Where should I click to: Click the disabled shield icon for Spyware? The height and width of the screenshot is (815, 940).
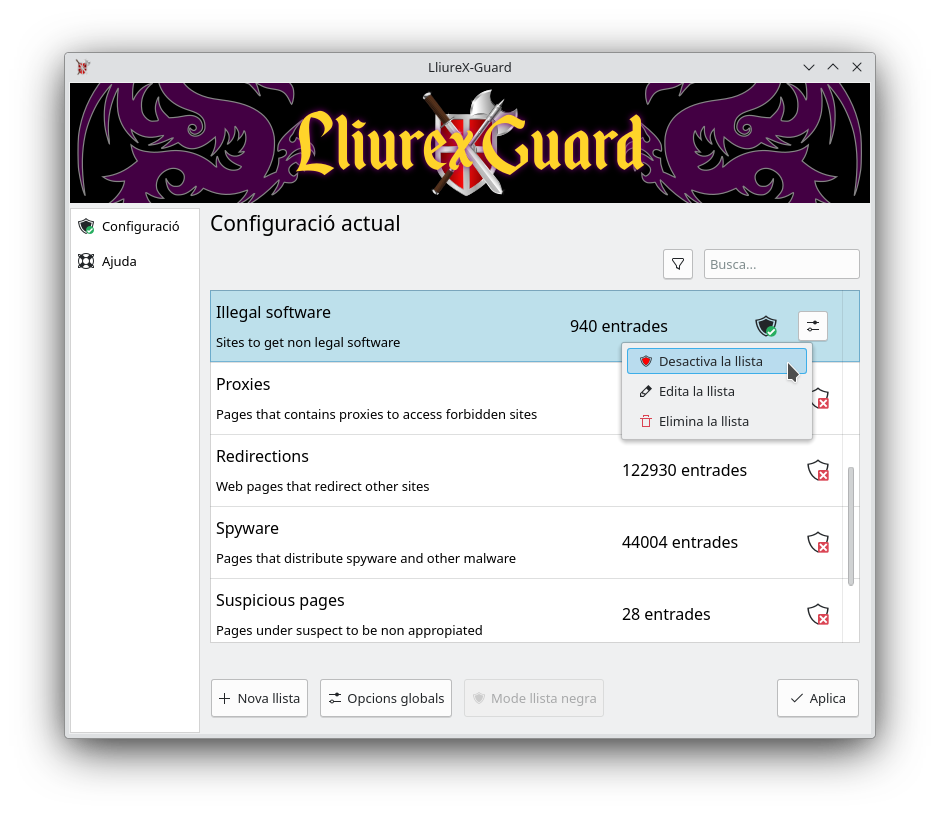[x=818, y=542]
